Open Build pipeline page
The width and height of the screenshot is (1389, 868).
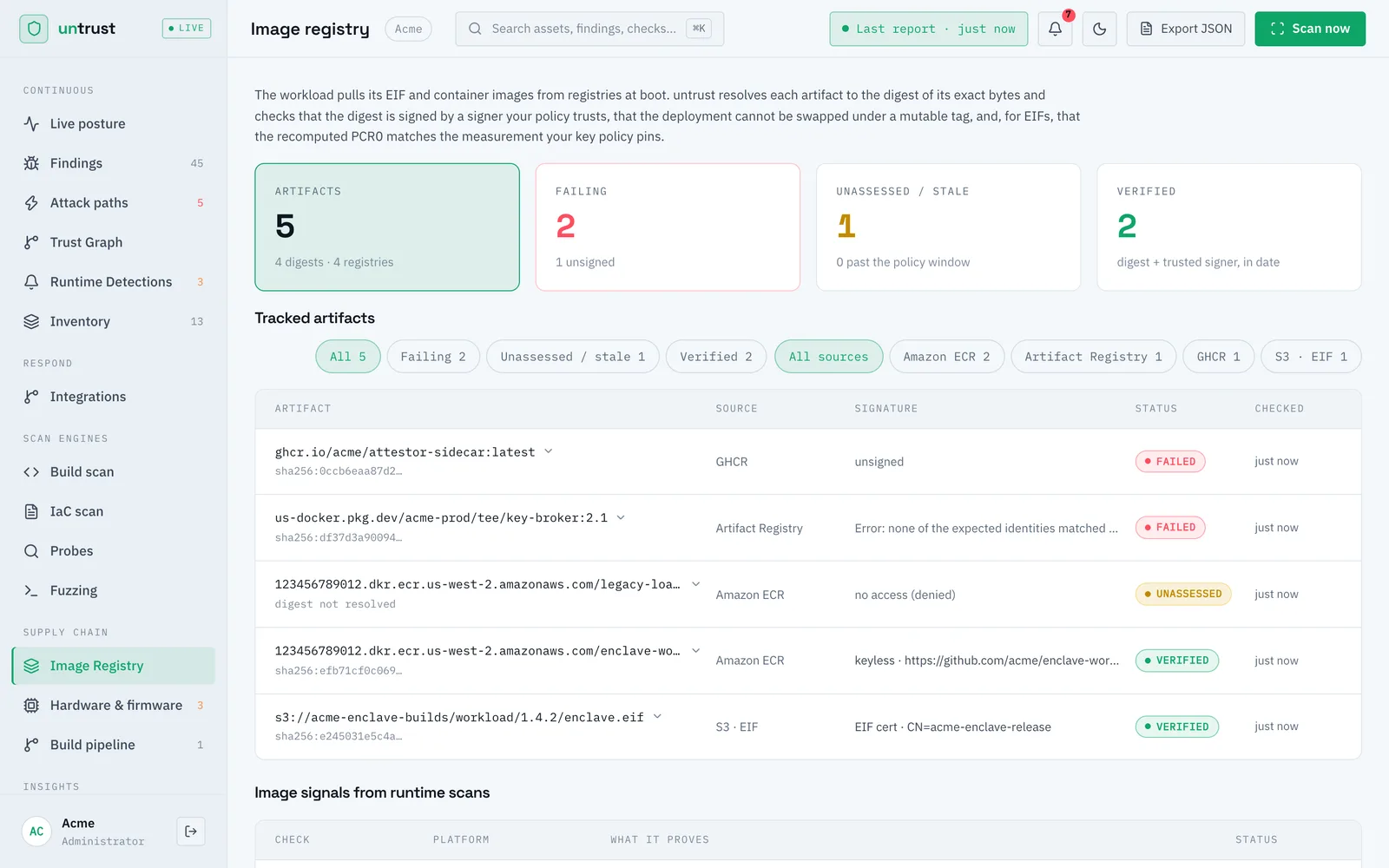[113, 745]
